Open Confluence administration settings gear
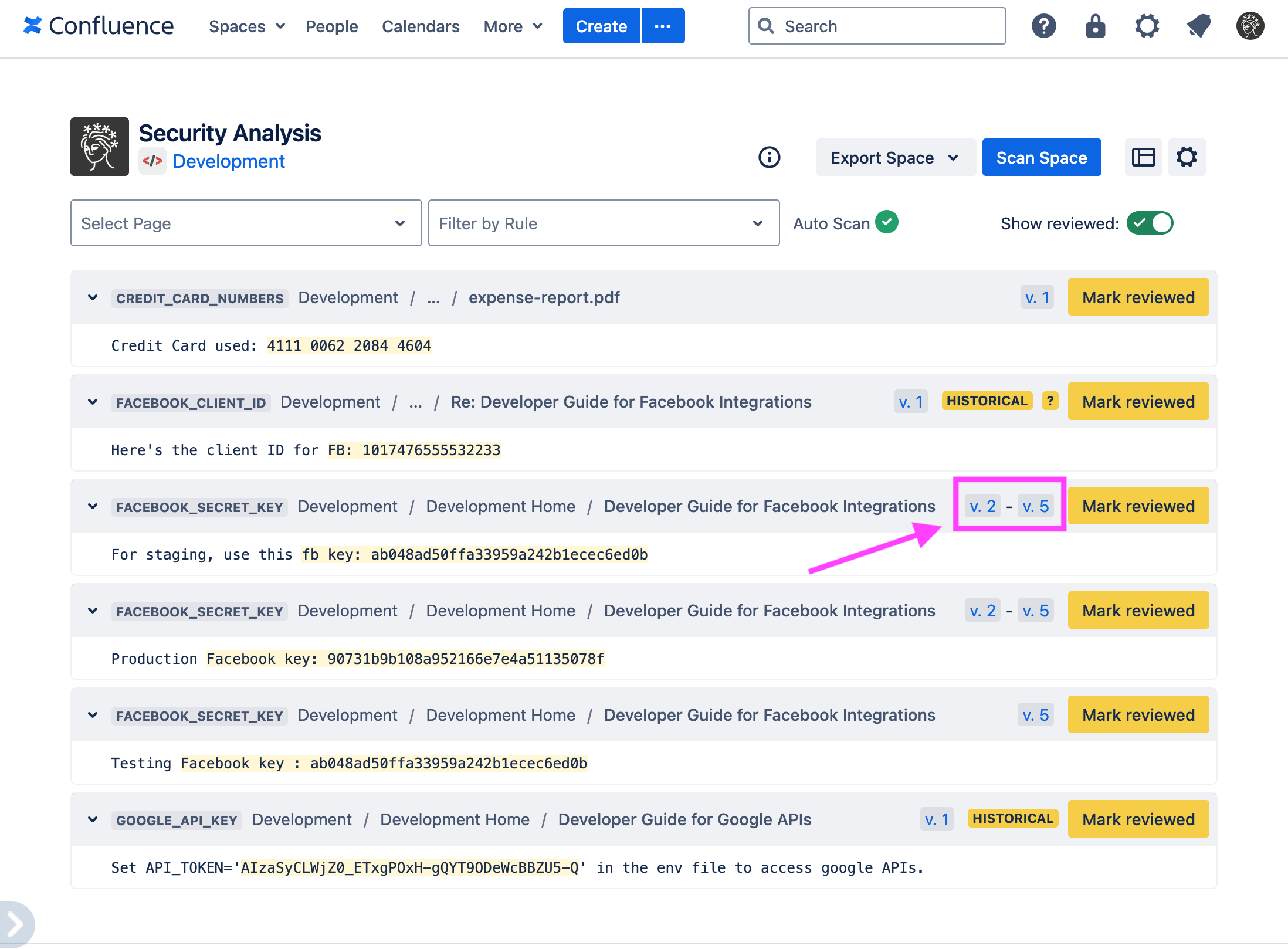This screenshot has width=1288, height=949. 1147,26
